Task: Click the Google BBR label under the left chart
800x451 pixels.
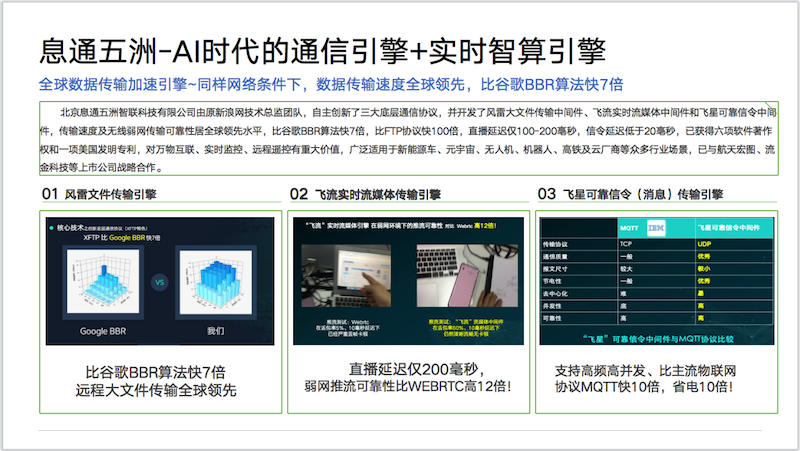Action: 103,331
